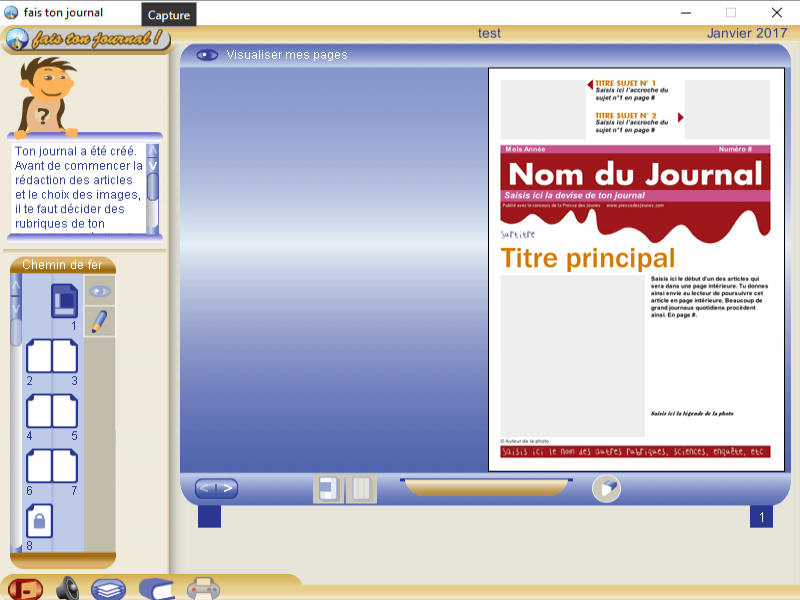This screenshot has width=800, height=600.
Task: Switch to single page view mode
Action: click(x=328, y=489)
